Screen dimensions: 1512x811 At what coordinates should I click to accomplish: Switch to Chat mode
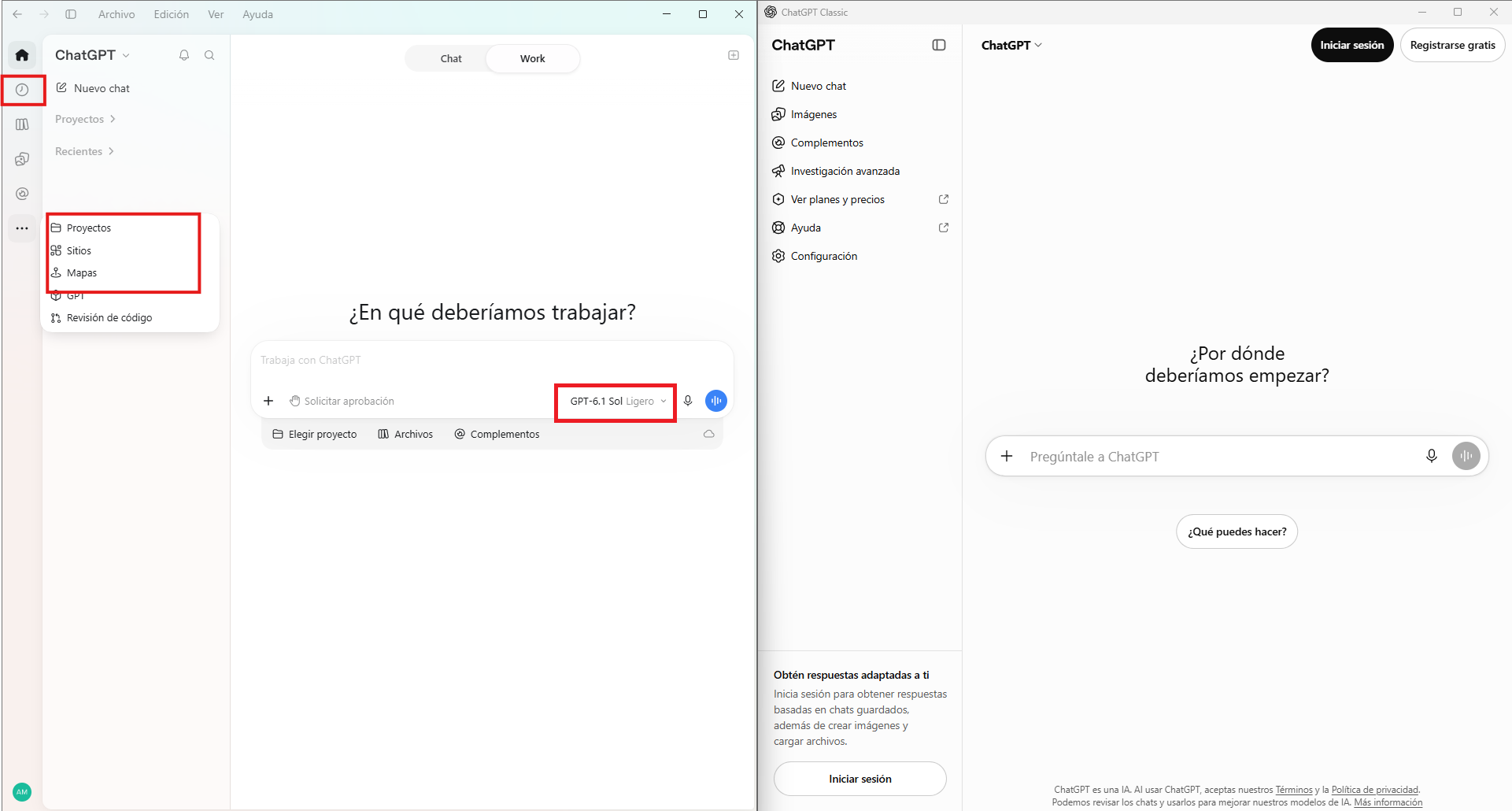451,58
